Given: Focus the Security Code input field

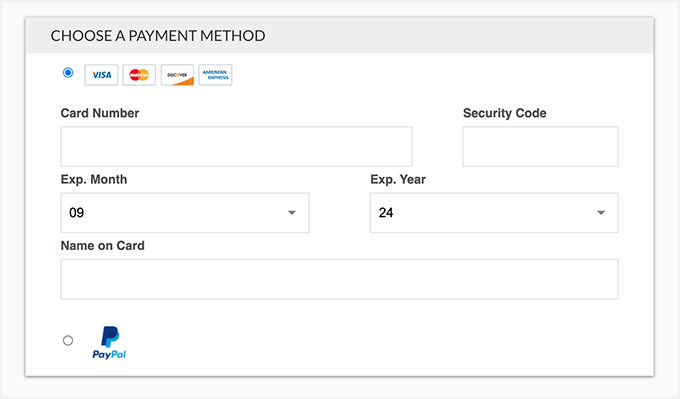Looking at the screenshot, I should (x=540, y=147).
